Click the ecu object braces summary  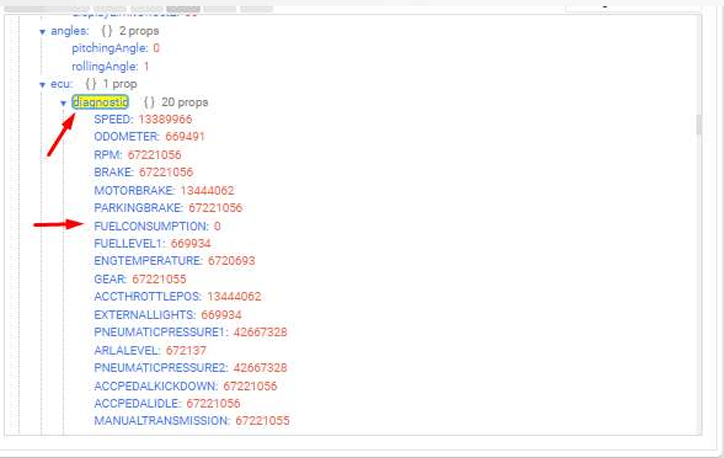[x=92, y=84]
